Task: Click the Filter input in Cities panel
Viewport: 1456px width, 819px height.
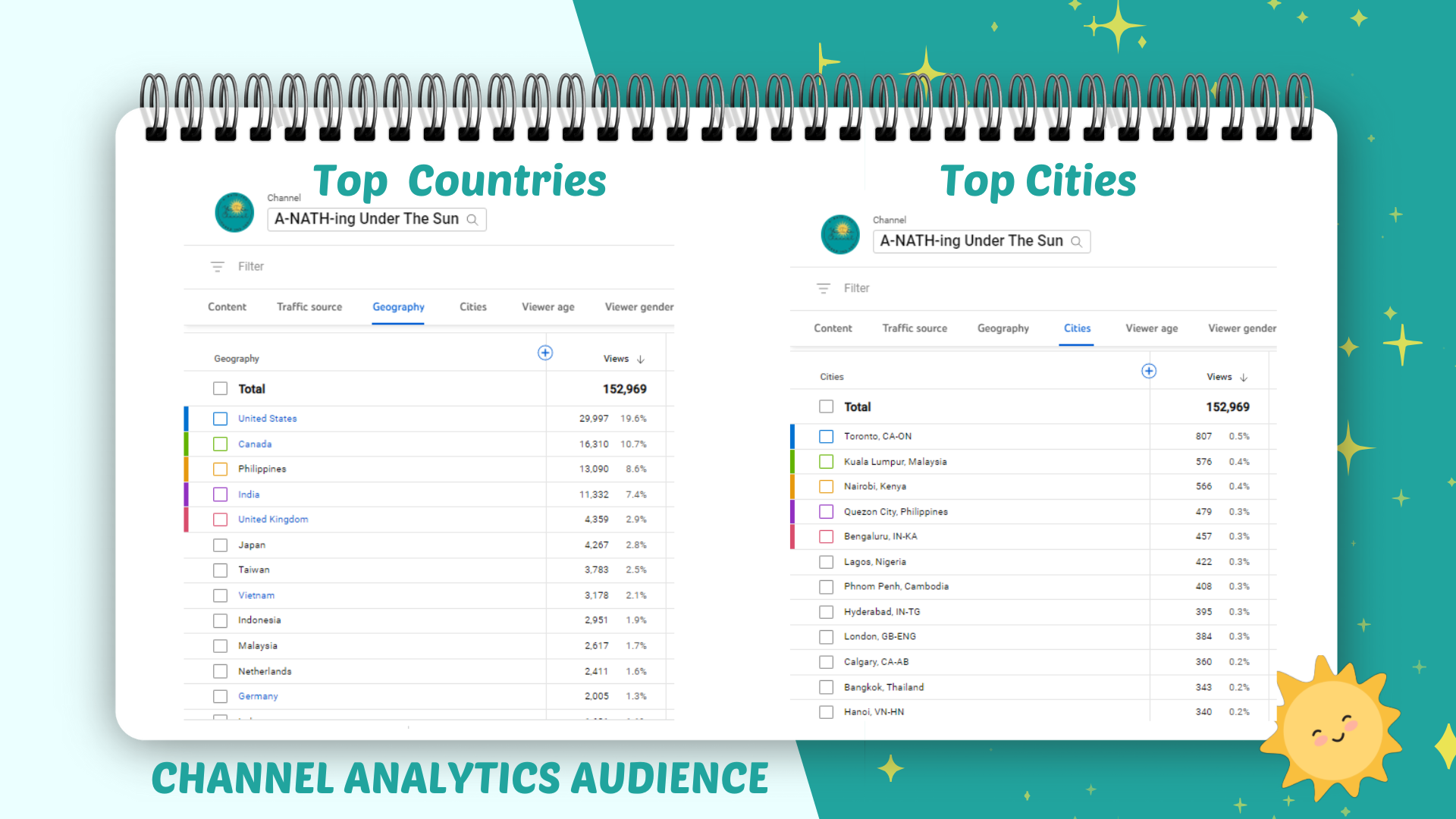Action: click(857, 289)
